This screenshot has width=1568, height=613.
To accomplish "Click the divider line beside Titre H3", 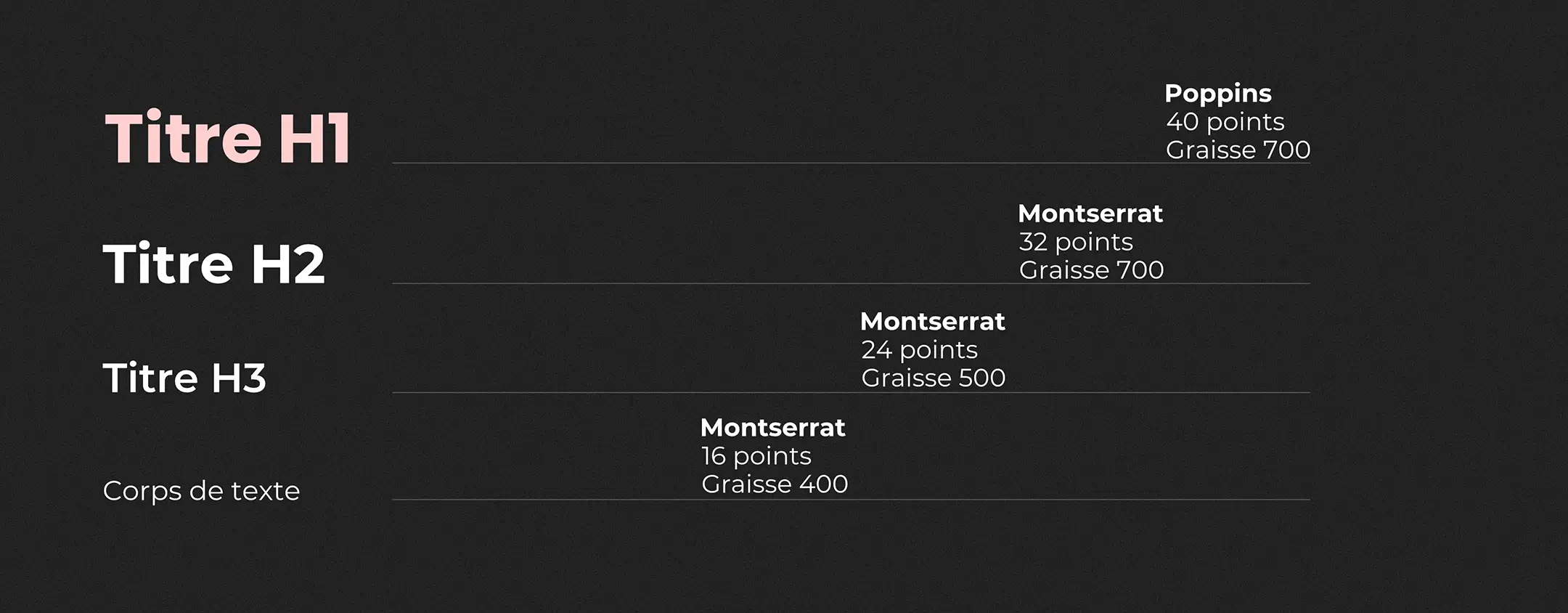I will tap(851, 392).
